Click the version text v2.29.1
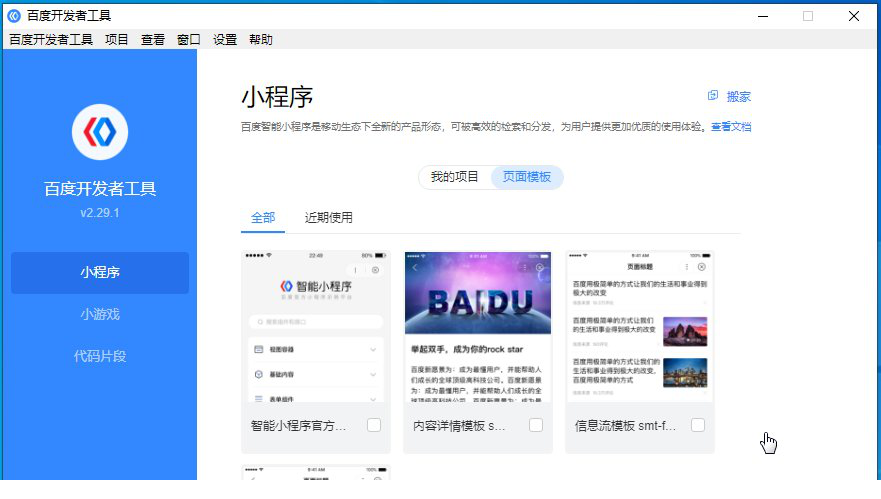 (100, 213)
